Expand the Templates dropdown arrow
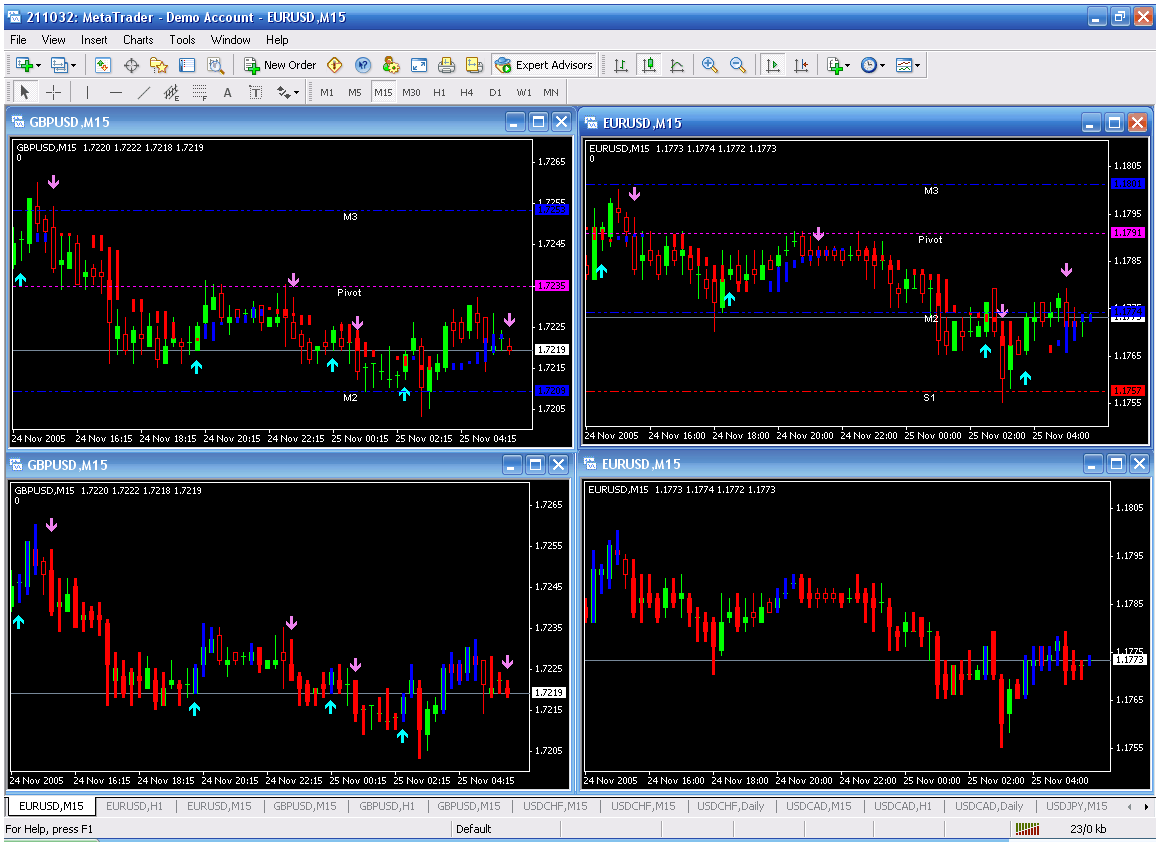 point(917,66)
